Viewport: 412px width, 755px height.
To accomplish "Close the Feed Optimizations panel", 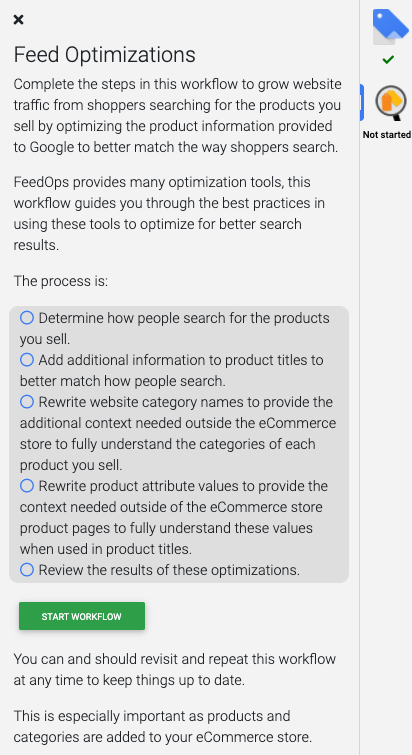I will pyautogui.click(x=18, y=20).
